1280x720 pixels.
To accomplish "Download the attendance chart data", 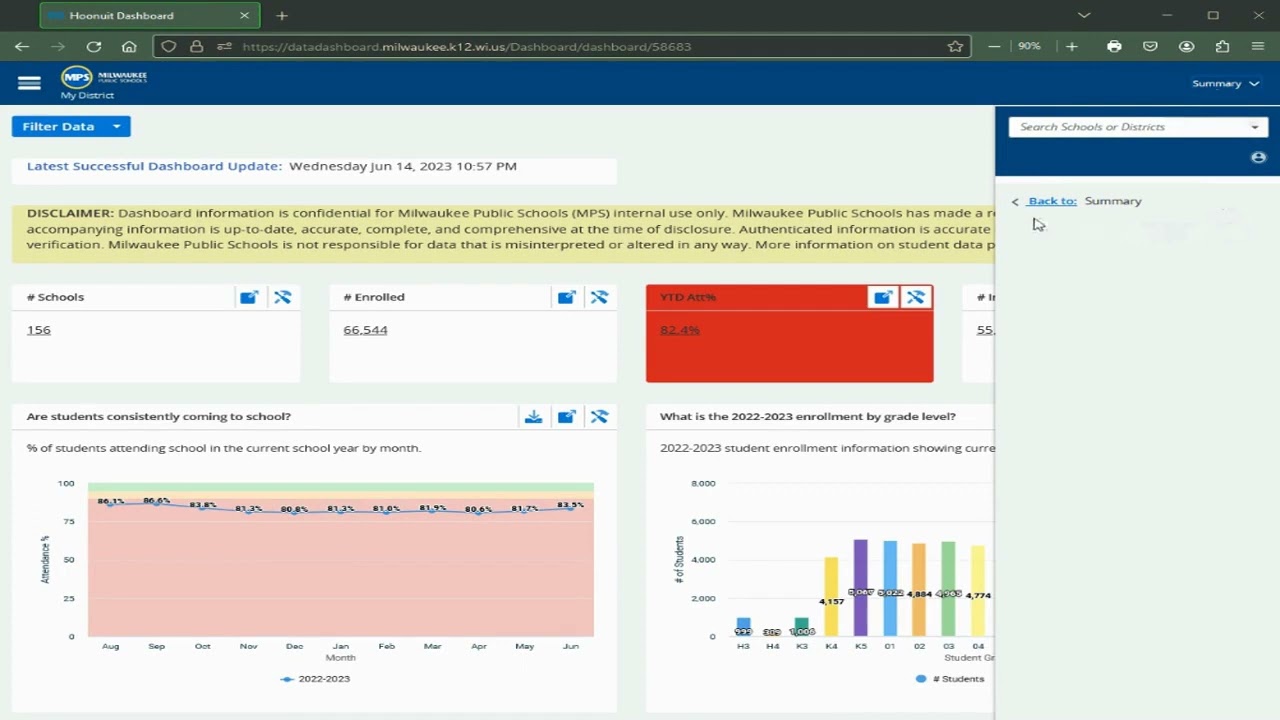I will click(x=533, y=417).
